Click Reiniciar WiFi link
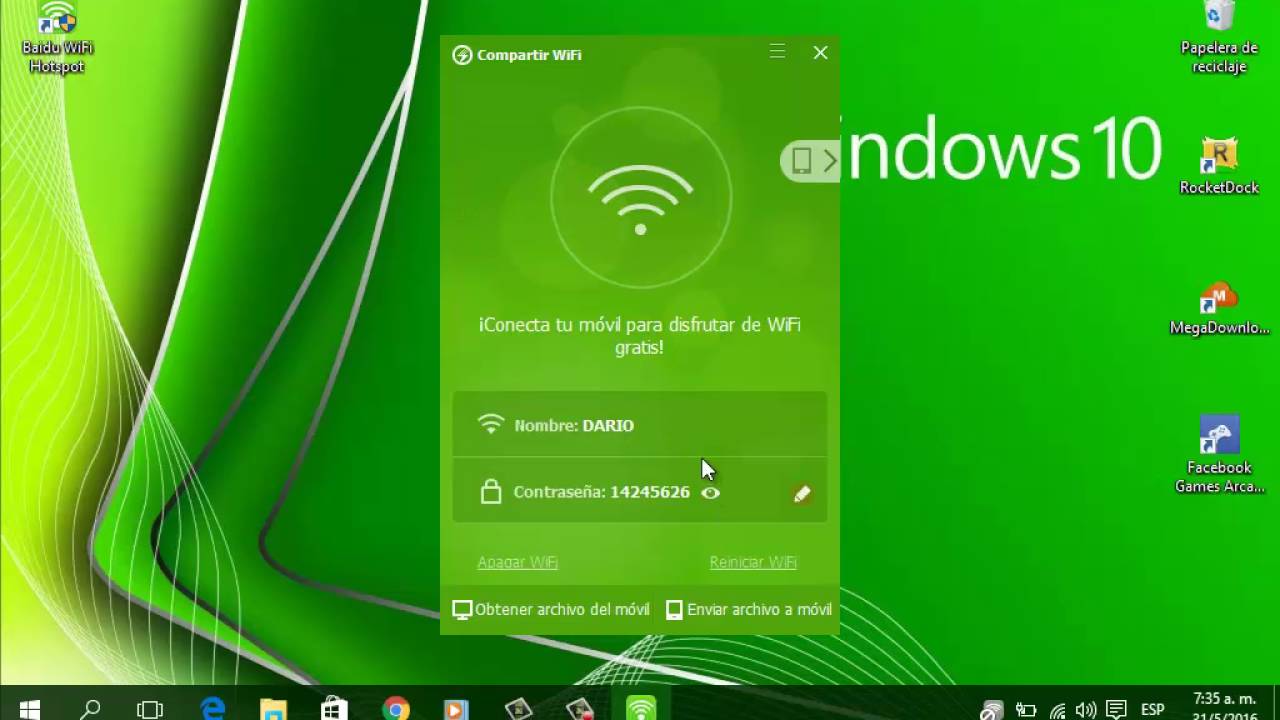Screen dimensions: 1280x720 click(753, 562)
